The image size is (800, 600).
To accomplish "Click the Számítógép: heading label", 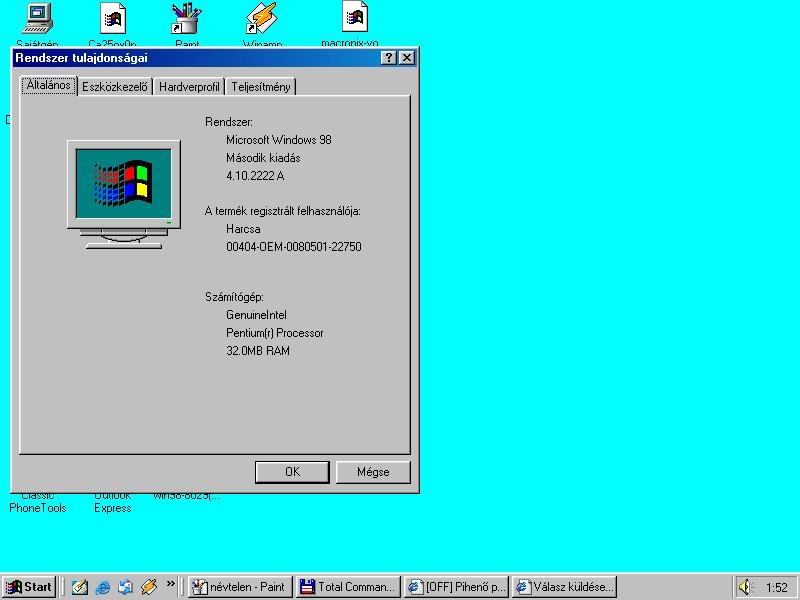I will coord(234,297).
